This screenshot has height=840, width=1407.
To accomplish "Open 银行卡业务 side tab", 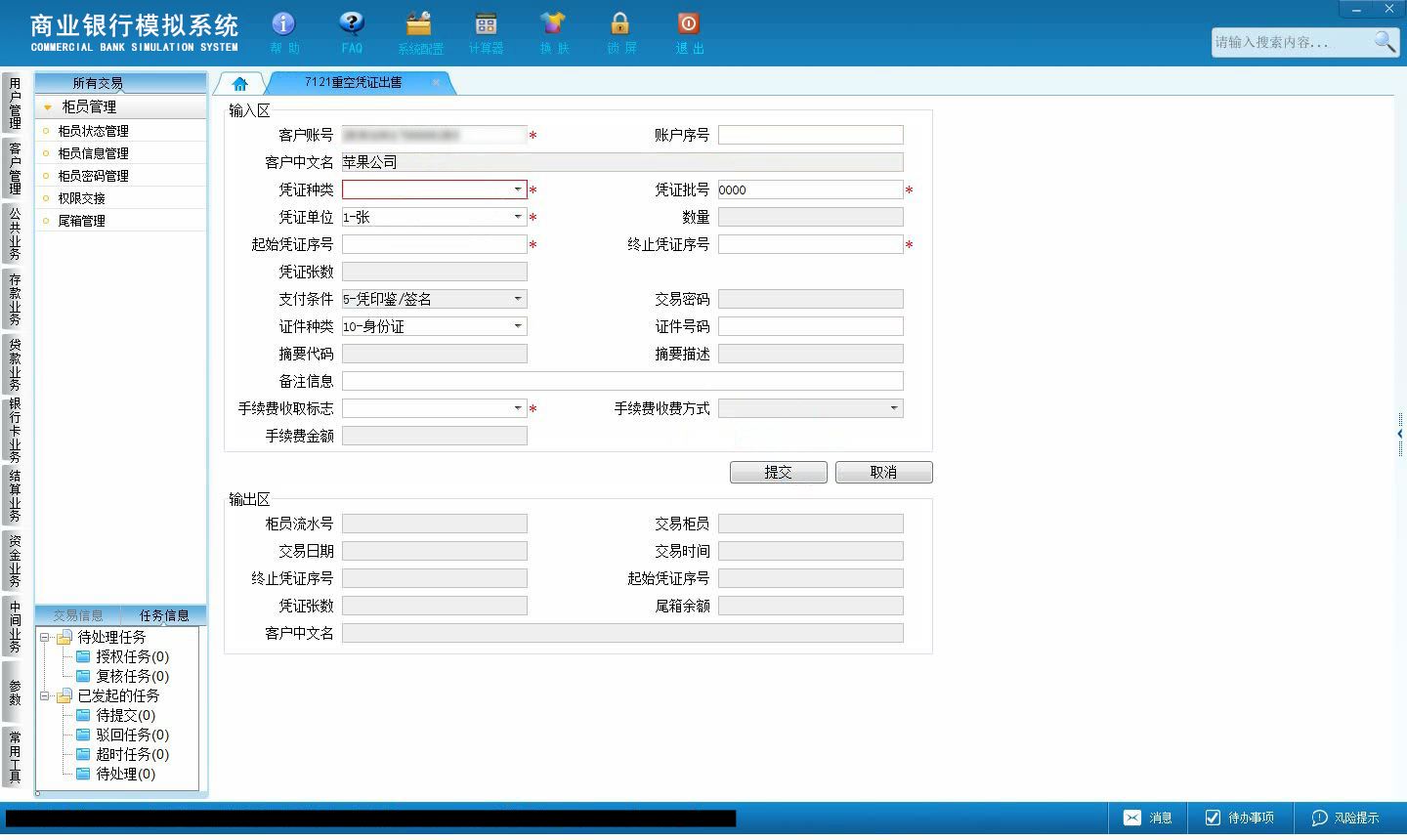I will coord(15,430).
